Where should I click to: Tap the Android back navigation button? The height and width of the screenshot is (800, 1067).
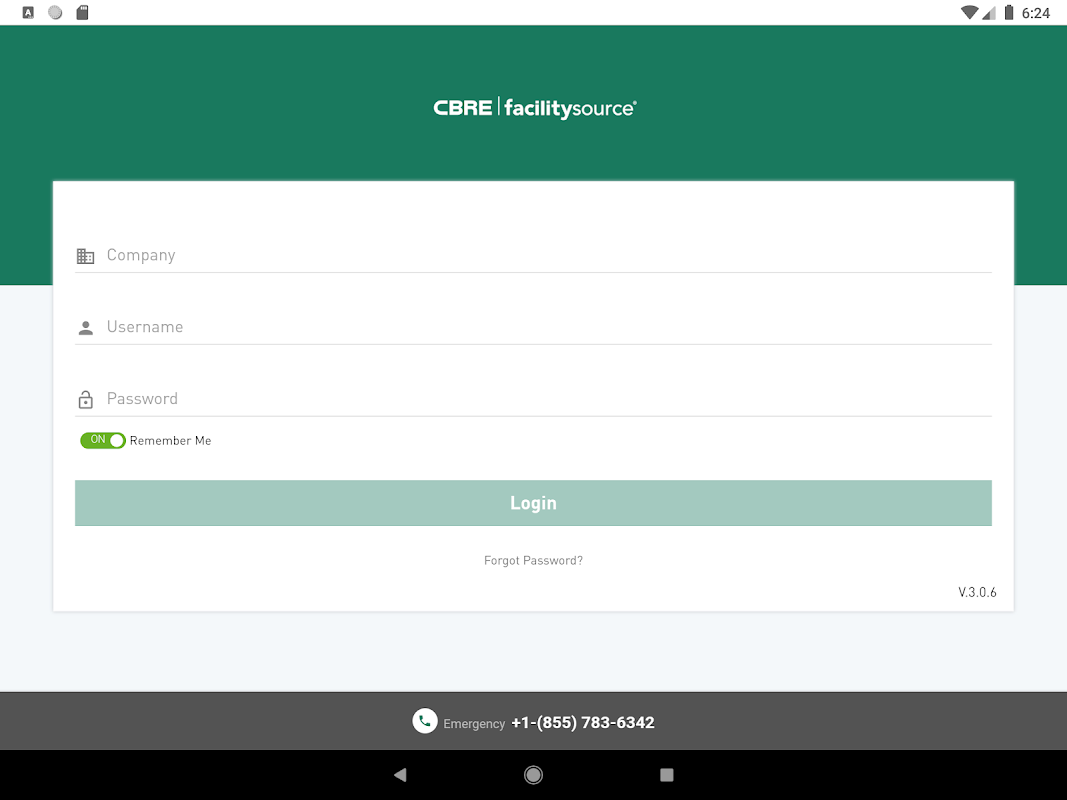click(x=400, y=774)
